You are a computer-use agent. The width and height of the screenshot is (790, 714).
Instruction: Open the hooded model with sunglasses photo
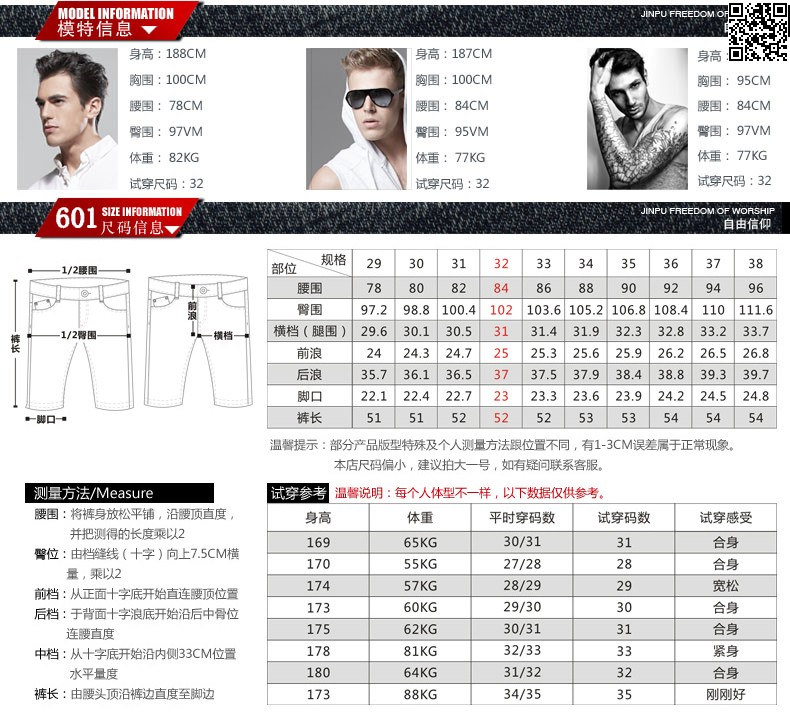click(356, 119)
